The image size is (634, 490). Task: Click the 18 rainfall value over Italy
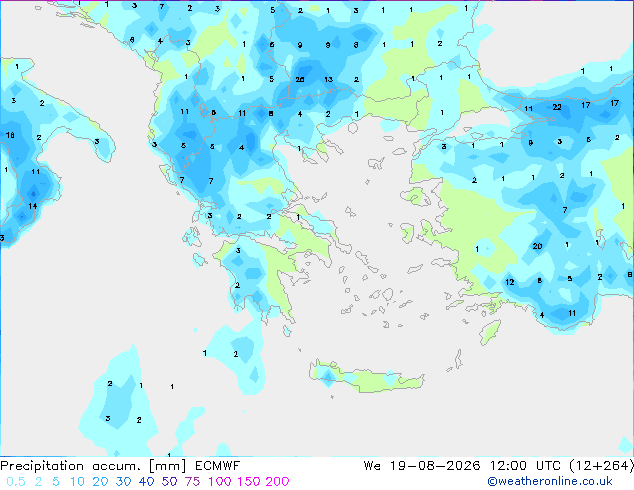point(10,135)
